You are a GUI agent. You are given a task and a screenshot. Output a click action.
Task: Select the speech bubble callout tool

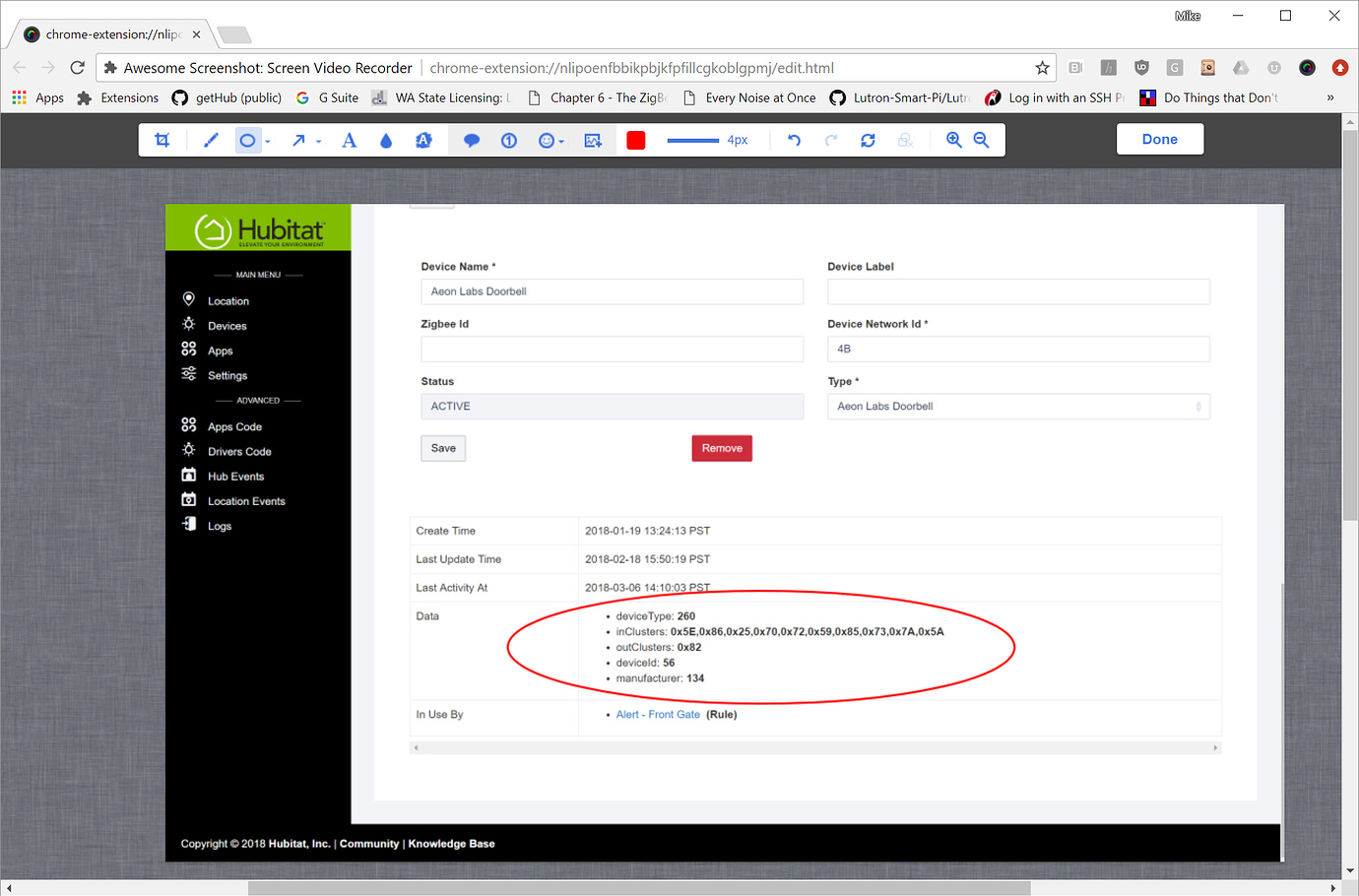(x=472, y=140)
